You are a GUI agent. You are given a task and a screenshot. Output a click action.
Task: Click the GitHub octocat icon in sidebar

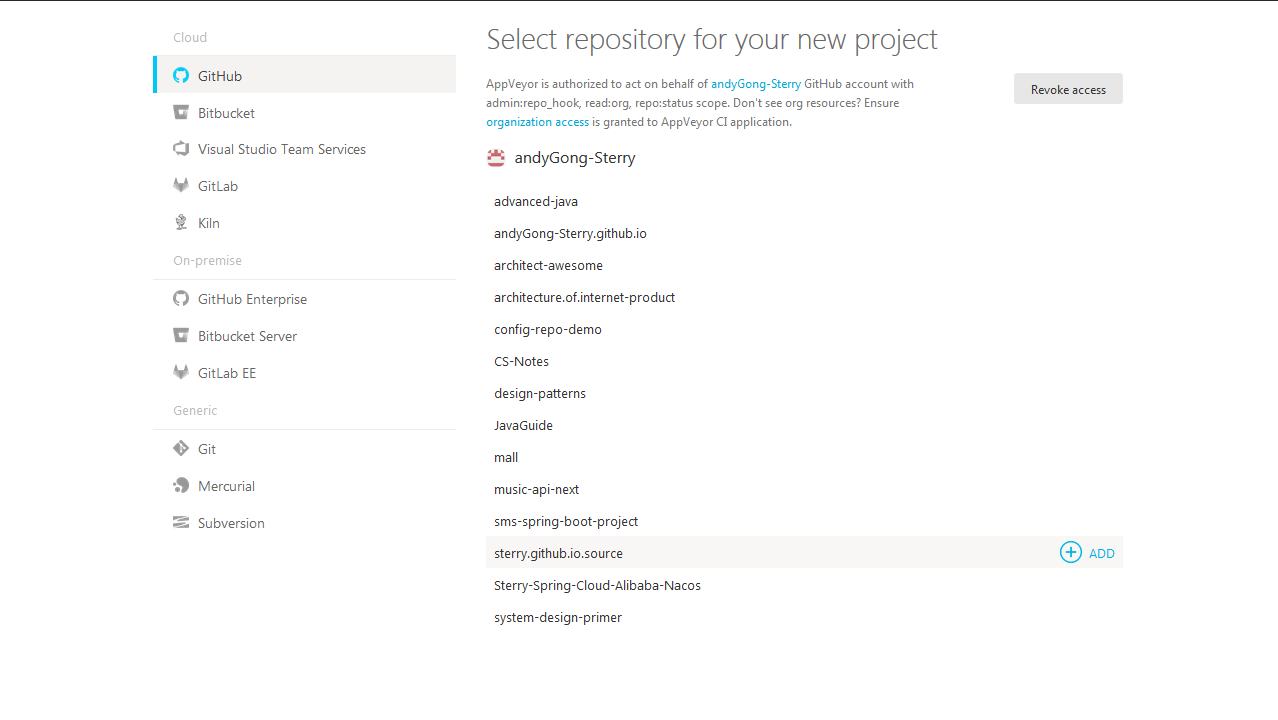pyautogui.click(x=181, y=75)
